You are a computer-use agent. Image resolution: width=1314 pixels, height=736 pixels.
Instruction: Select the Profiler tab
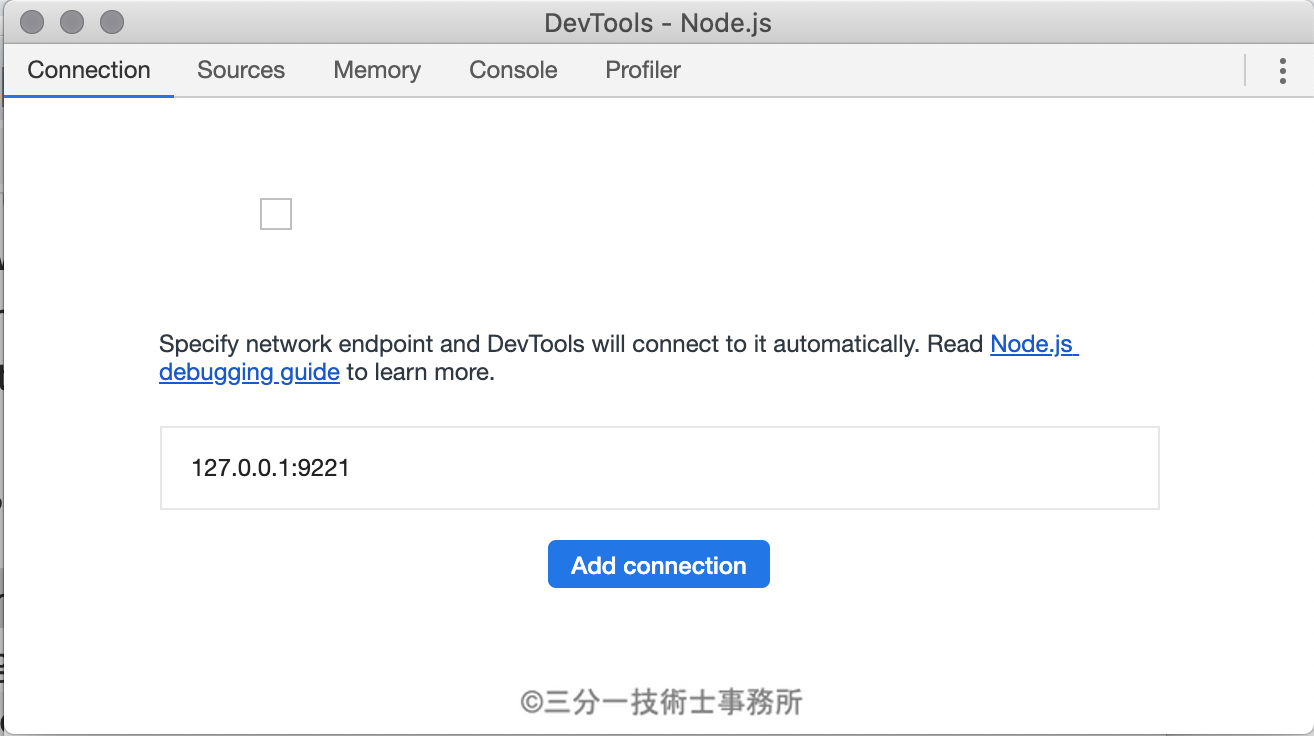[x=643, y=70]
